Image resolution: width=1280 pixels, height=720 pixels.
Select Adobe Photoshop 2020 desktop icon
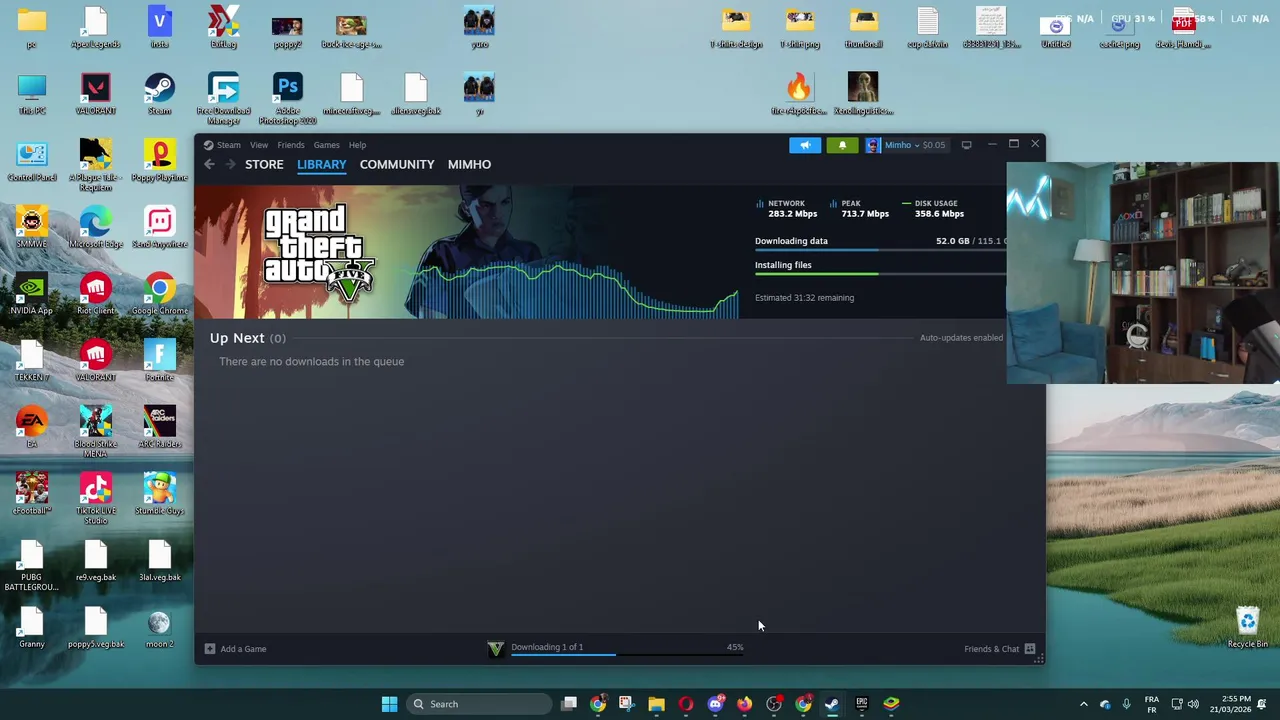[x=287, y=99]
